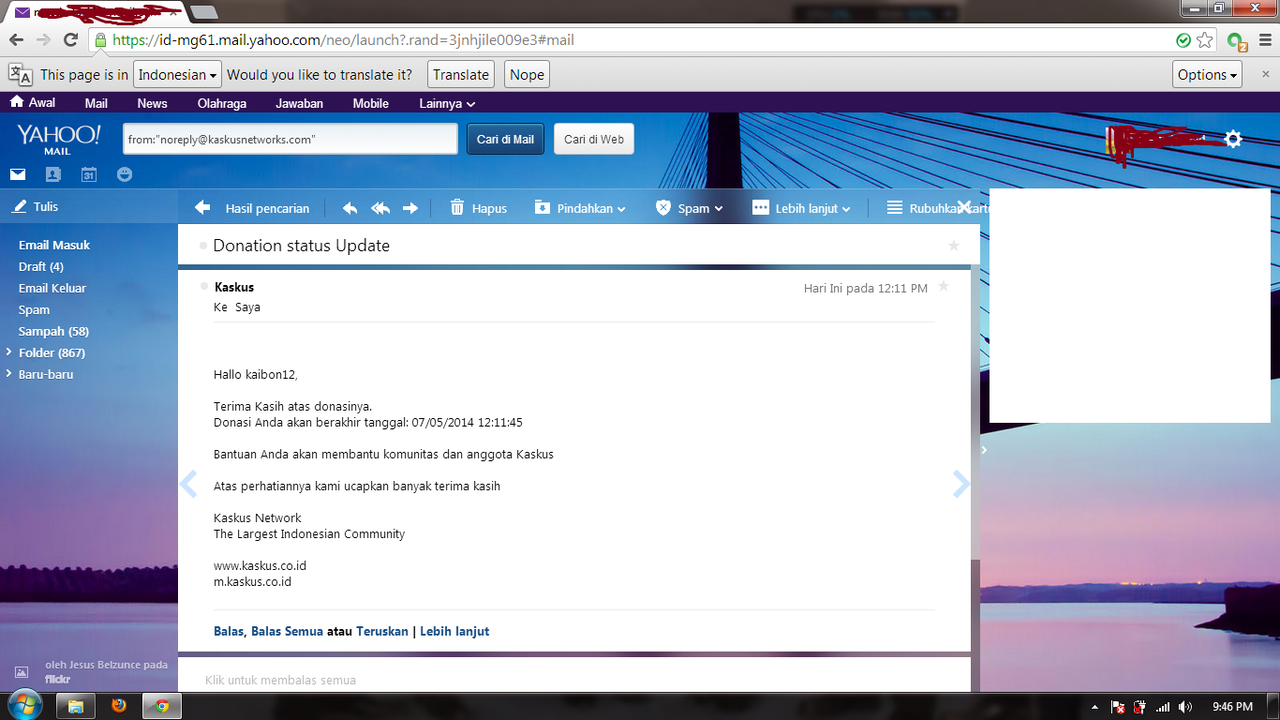Toggle unread dot beside subject line
This screenshot has width=1280, height=720.
(x=203, y=245)
